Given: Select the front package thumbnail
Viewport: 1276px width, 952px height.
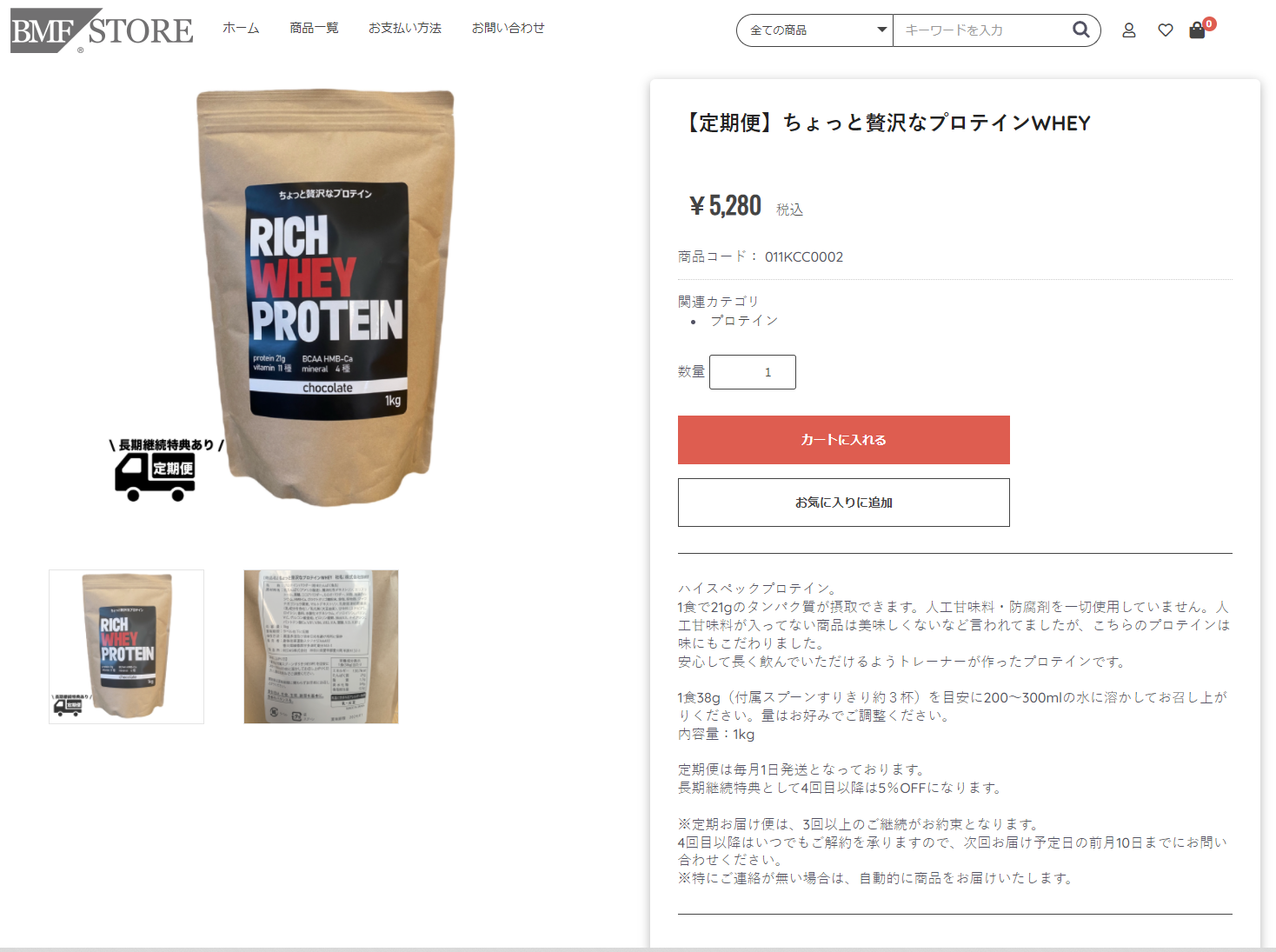Looking at the screenshot, I should (x=126, y=647).
